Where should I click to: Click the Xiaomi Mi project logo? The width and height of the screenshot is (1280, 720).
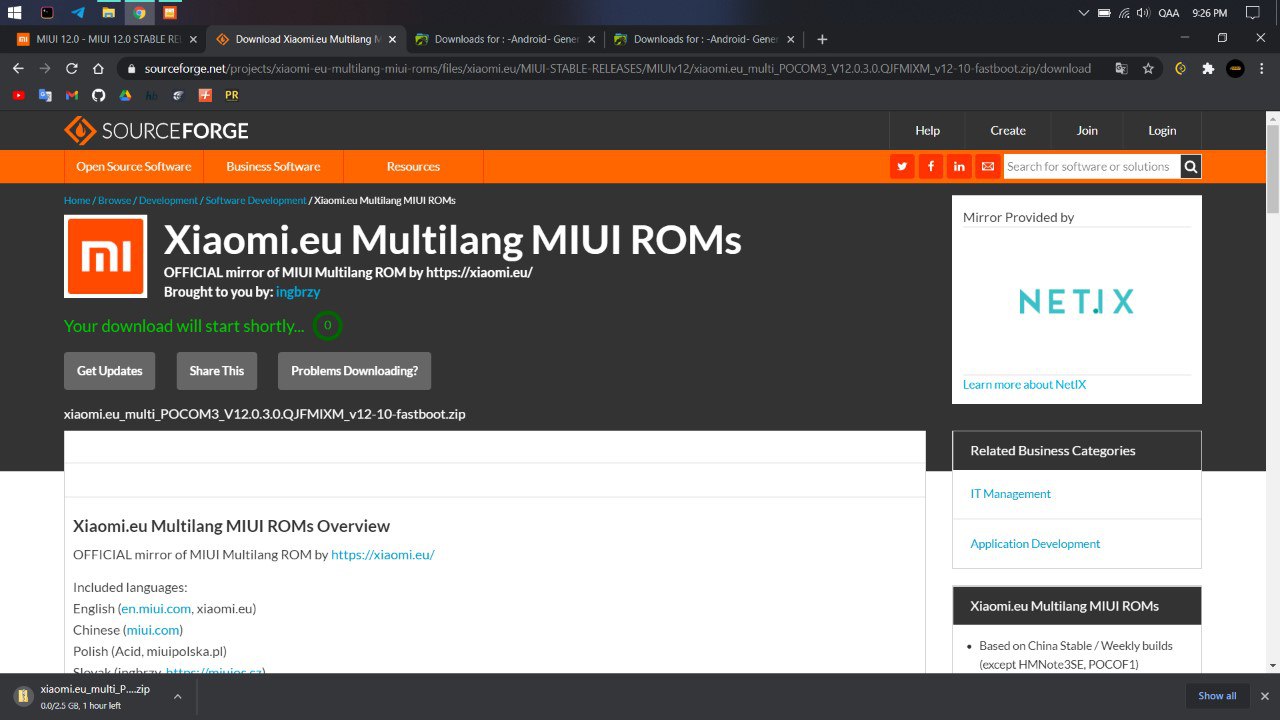[105, 257]
